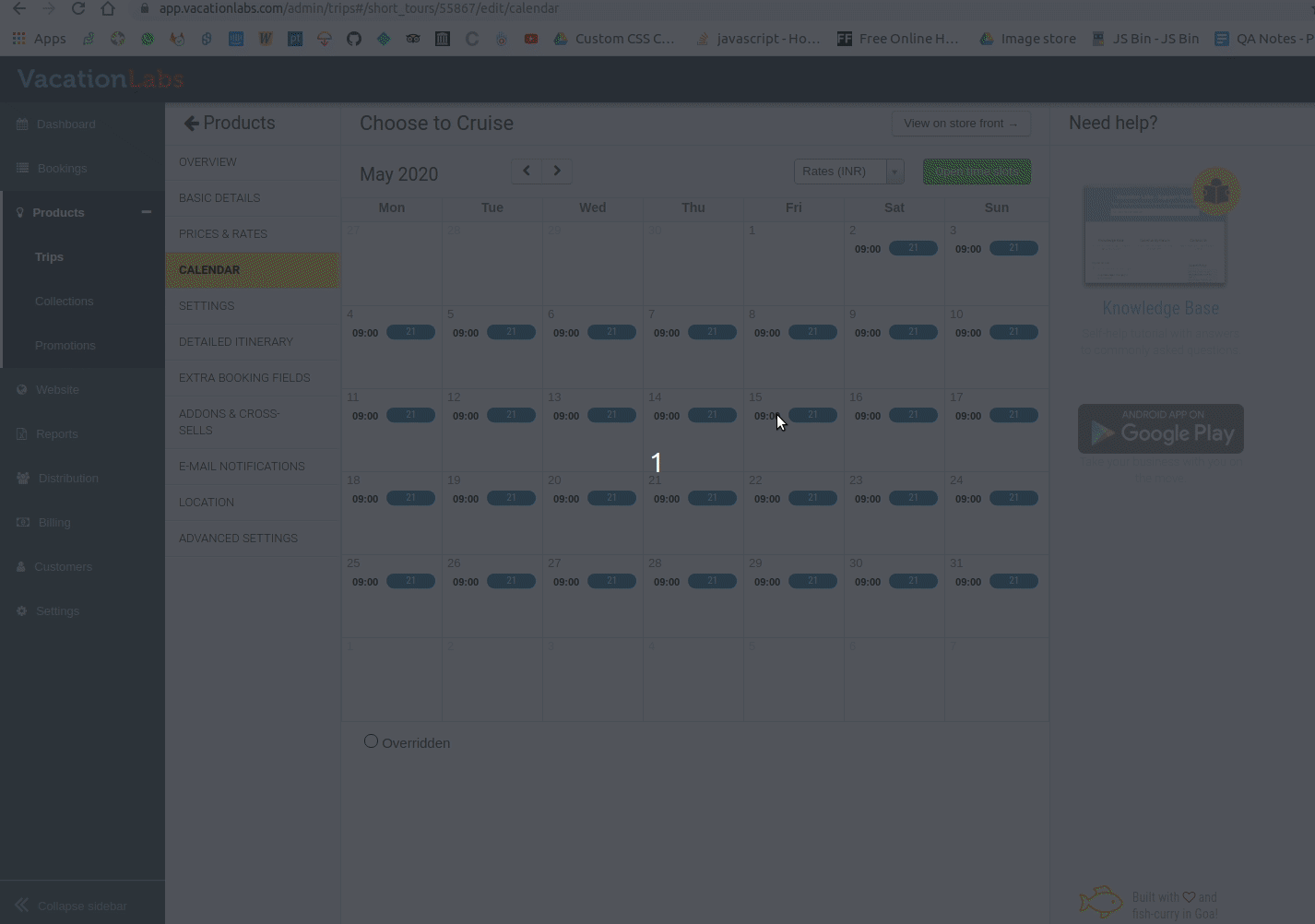Screen dimensions: 1315x924
Task: Click the Distribution sidebar icon
Action: pyautogui.click(x=22, y=479)
